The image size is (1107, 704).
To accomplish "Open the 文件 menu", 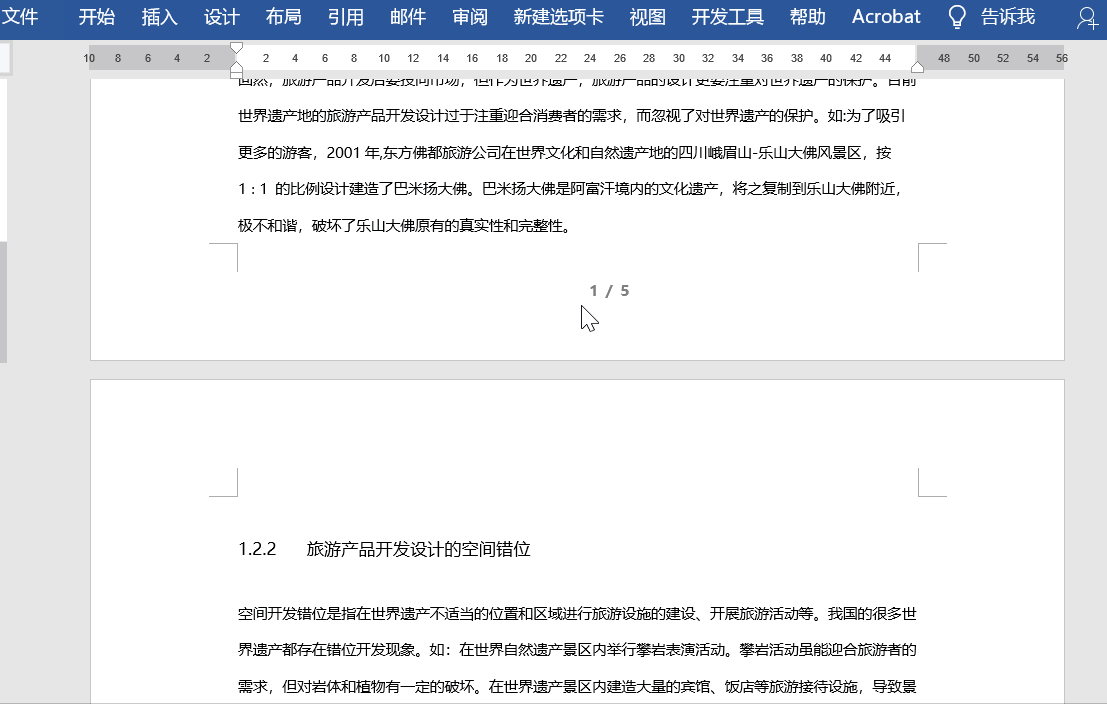I will [20, 16].
